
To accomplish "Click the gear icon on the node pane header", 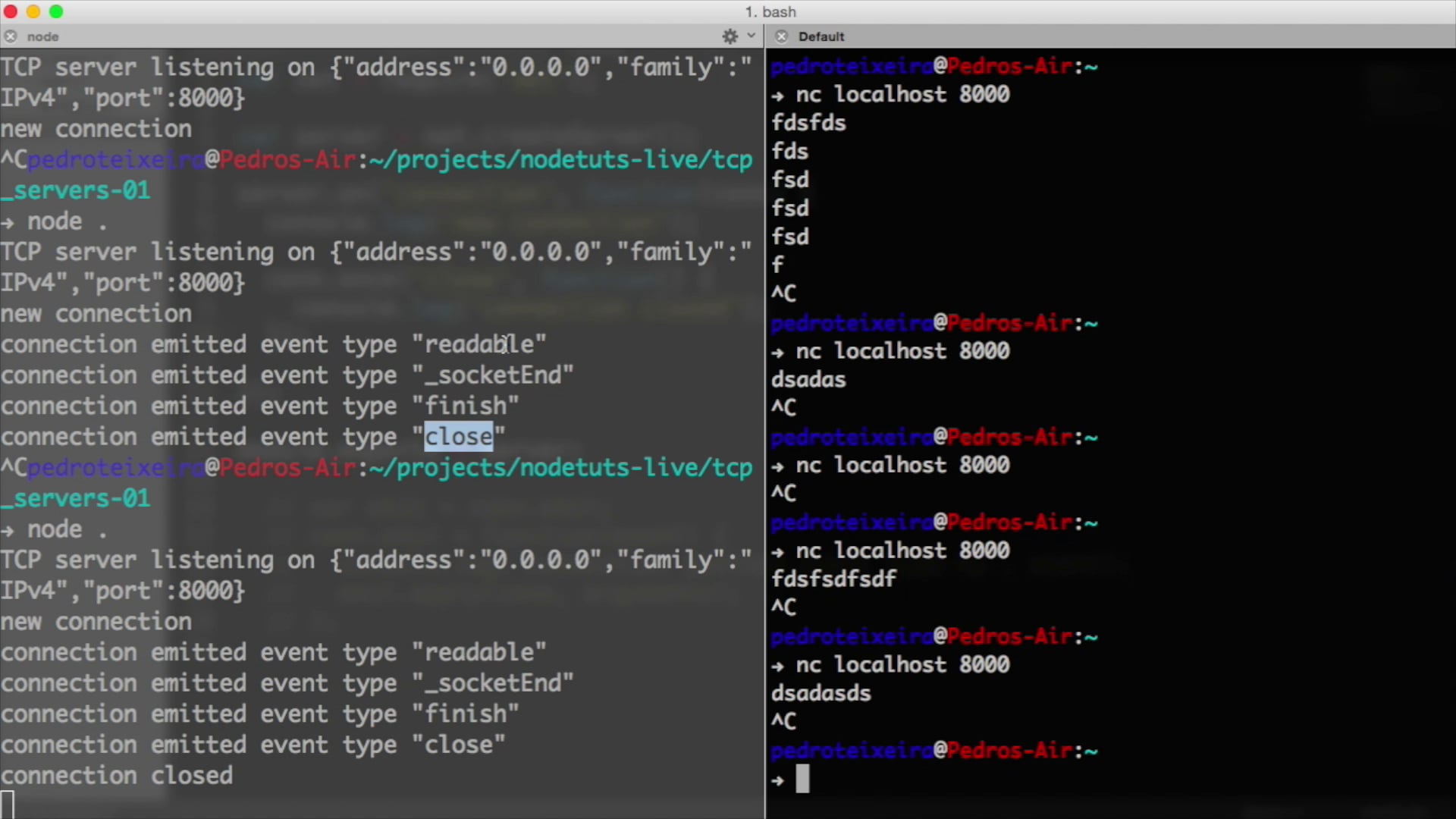I will tap(730, 36).
